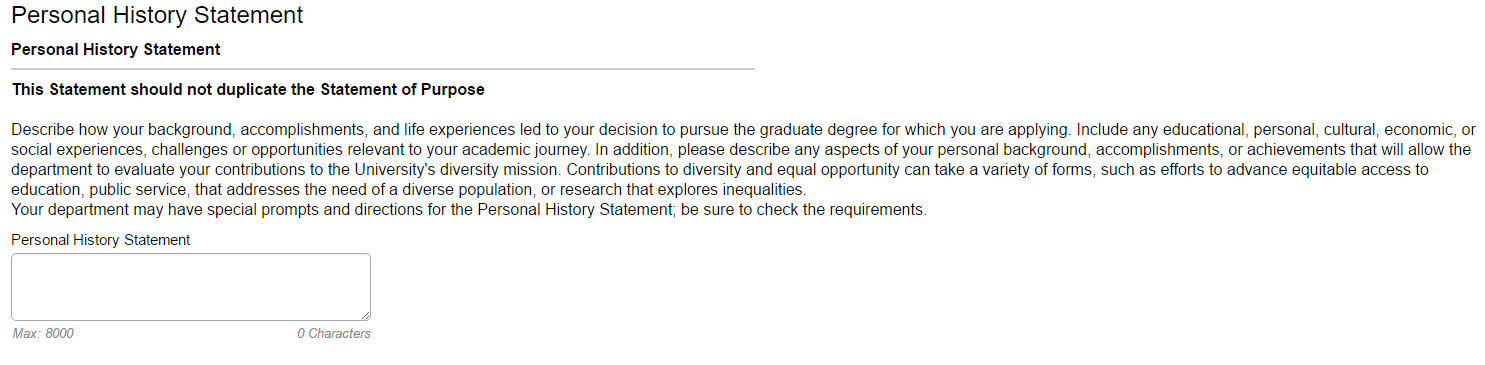Click the bold "This Statement should not duplicate" notice
Image resolution: width=1485 pixels, height=365 pixels.
249,90
